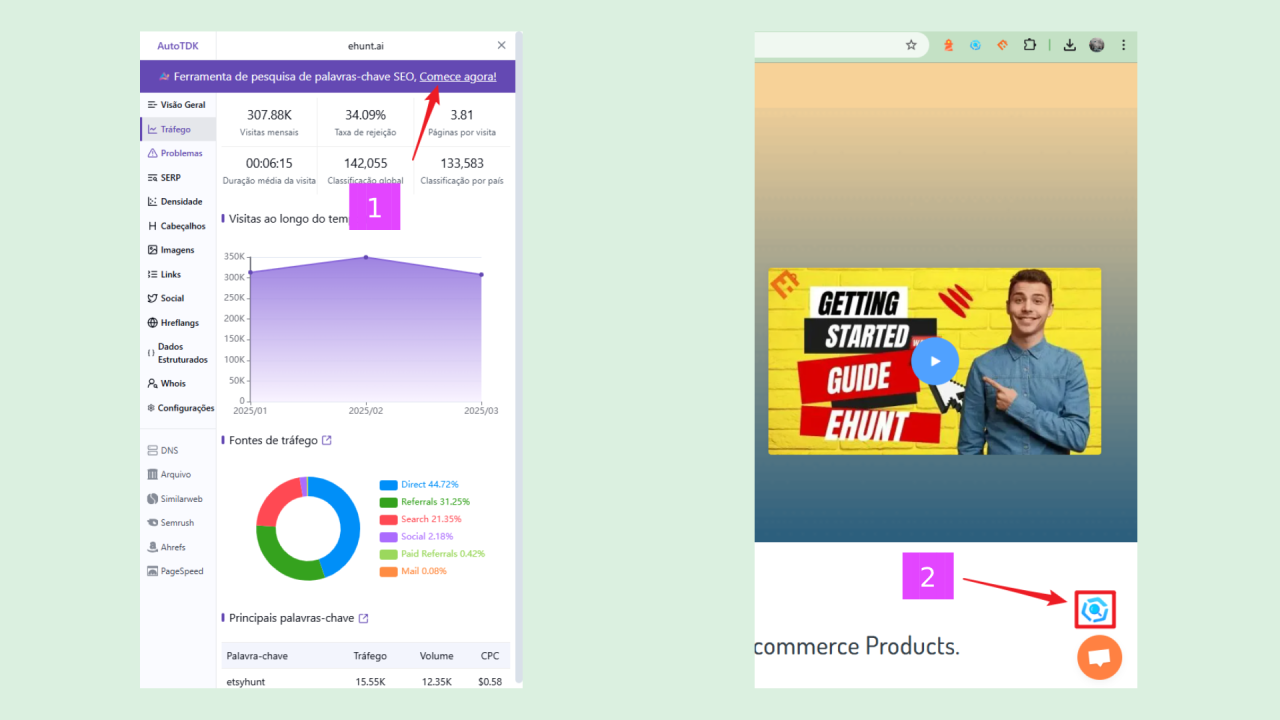Click the Search 21.35% legend entry
Screen dimensions: 1280x720
pyautogui.click(x=421, y=519)
